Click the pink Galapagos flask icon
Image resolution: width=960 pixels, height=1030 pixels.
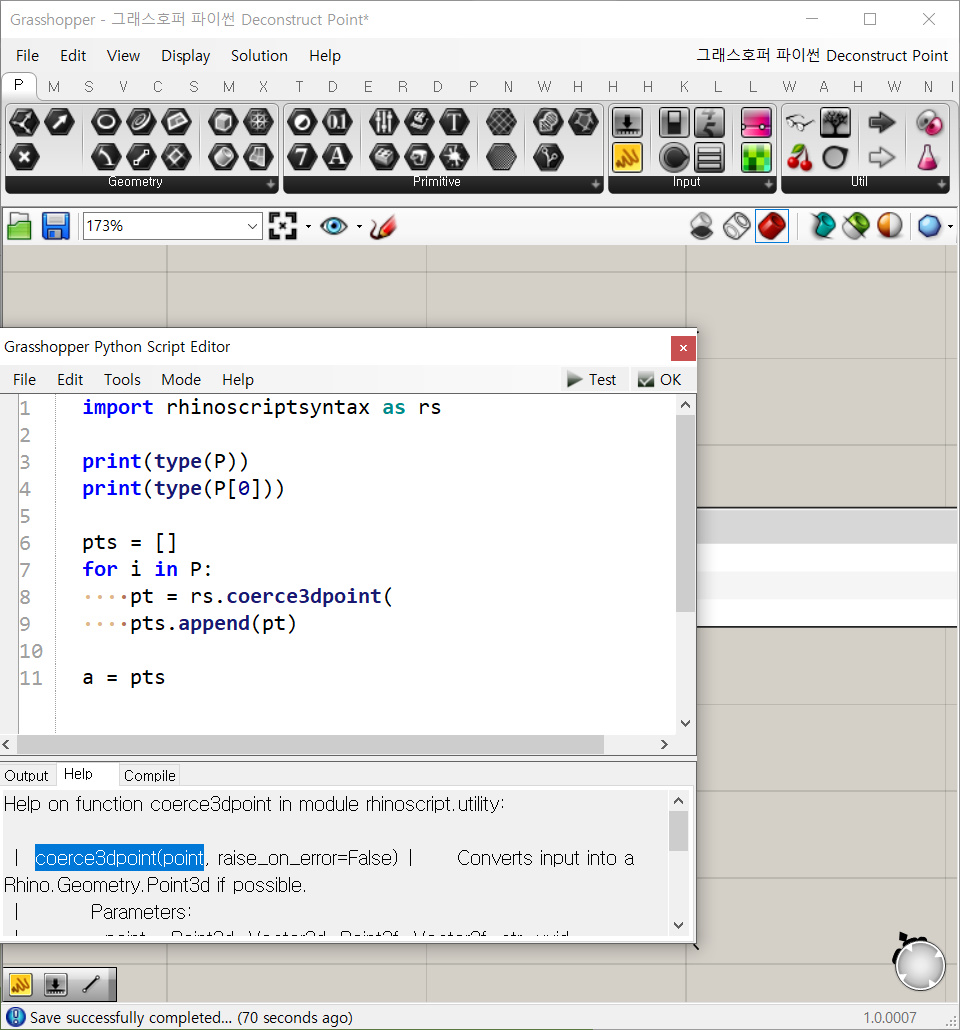point(927,158)
